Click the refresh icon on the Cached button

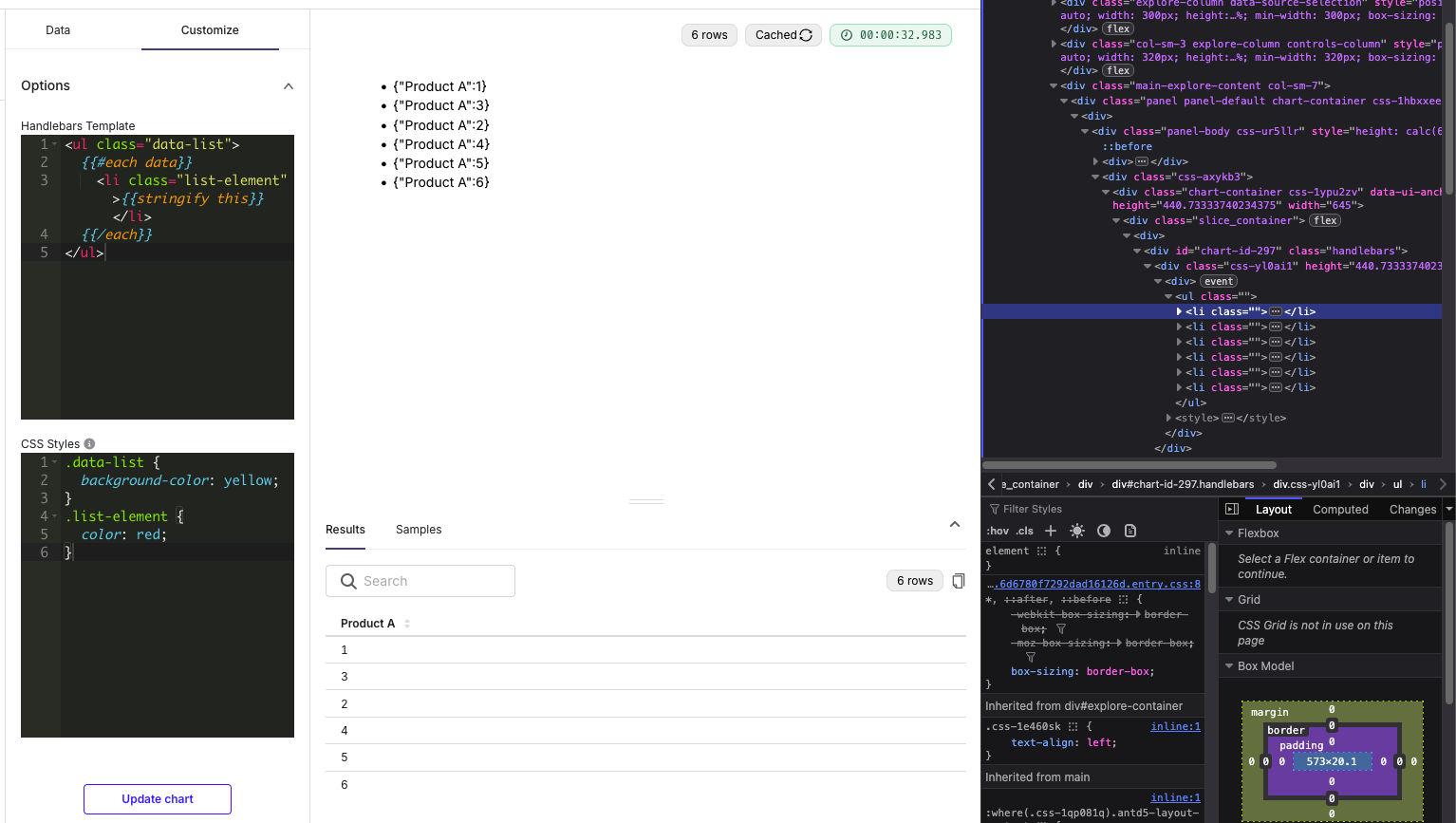pos(806,35)
